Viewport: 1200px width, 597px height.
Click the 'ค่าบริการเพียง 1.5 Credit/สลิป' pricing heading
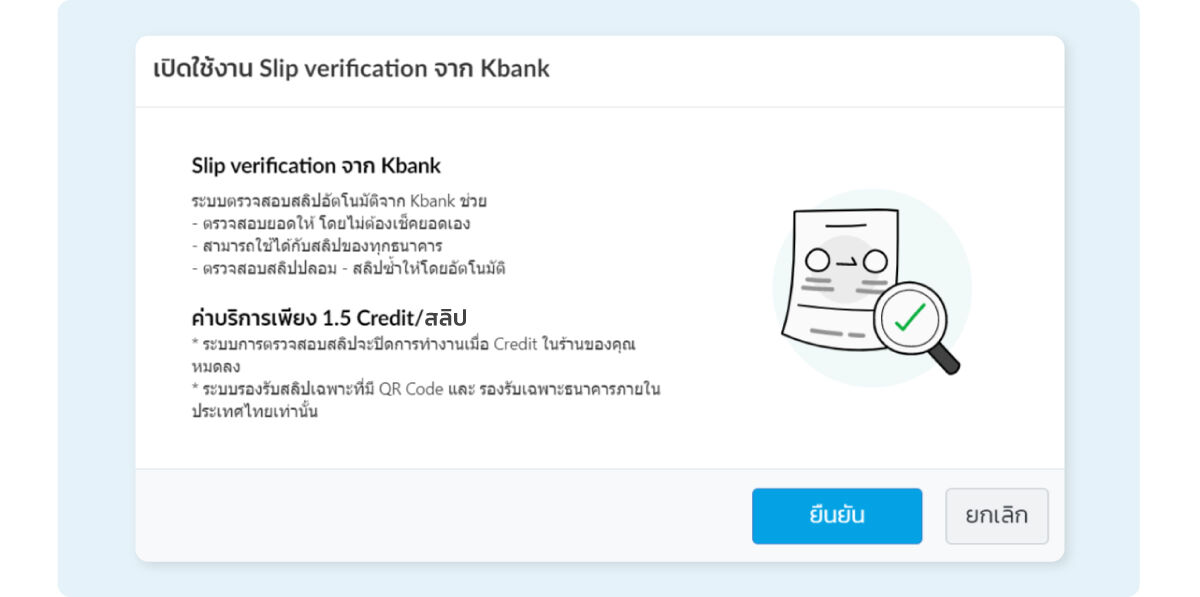click(329, 318)
